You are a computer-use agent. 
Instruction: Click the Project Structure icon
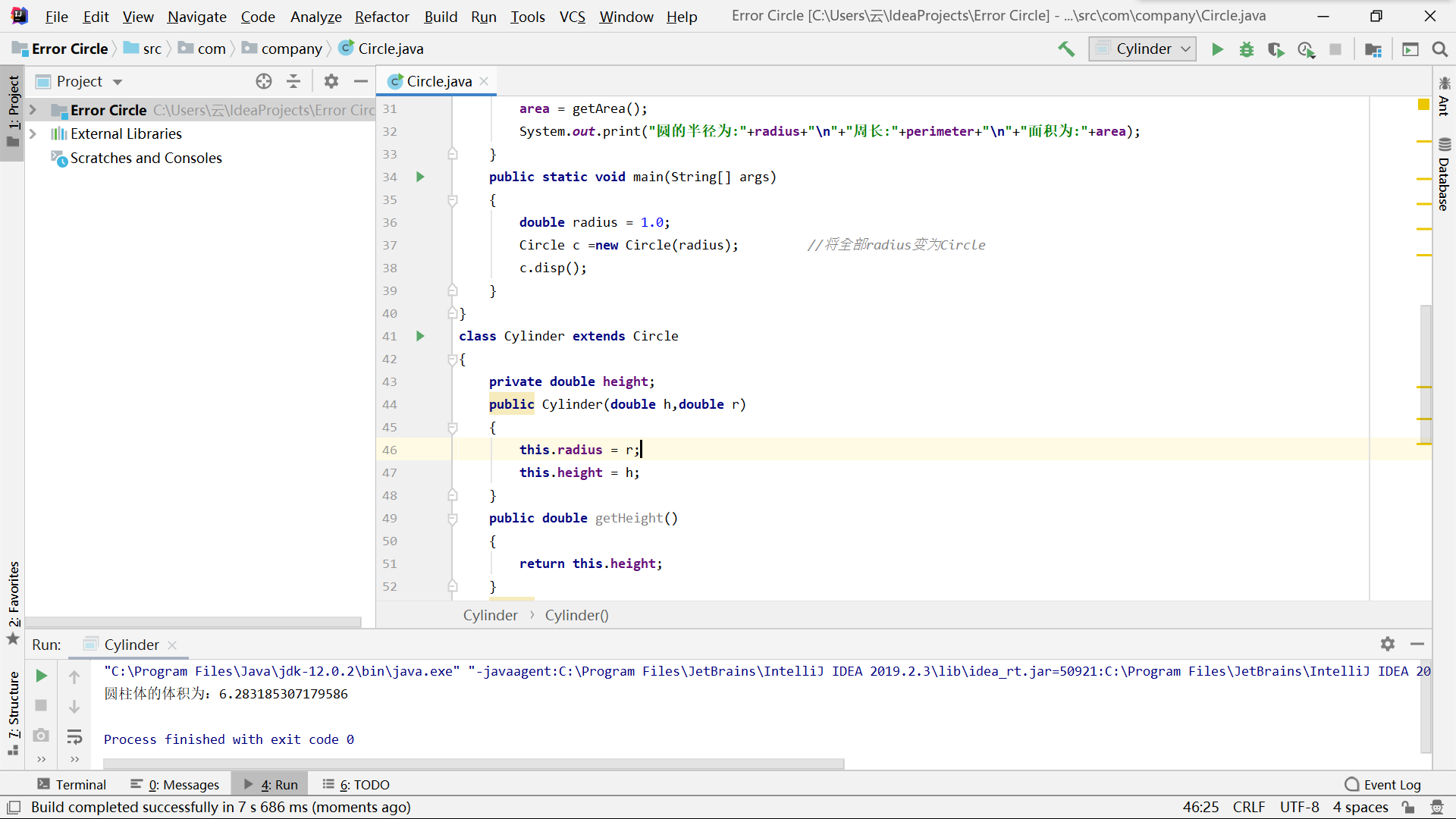1373,49
